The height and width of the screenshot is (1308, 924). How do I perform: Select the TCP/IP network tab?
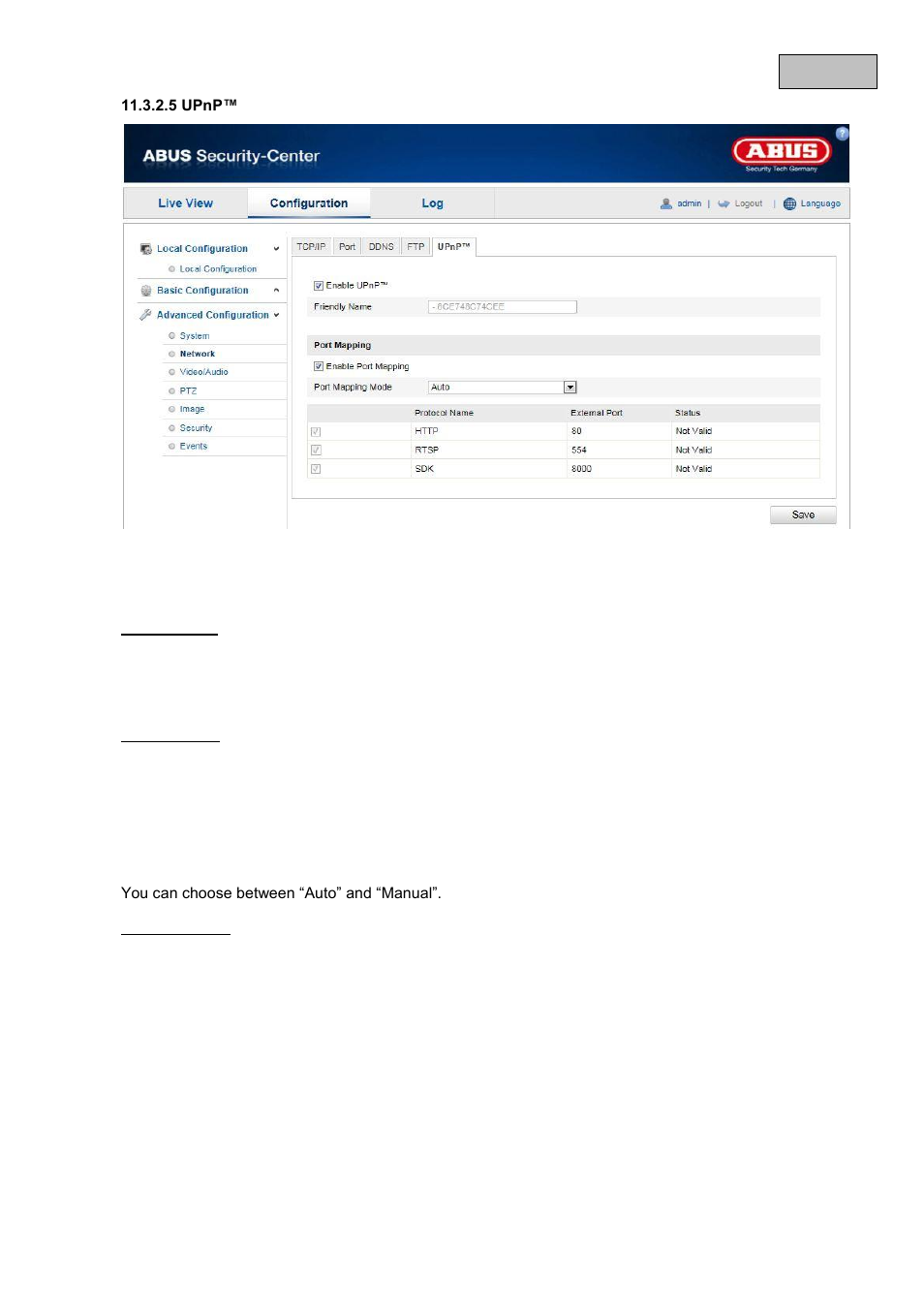[x=311, y=247]
